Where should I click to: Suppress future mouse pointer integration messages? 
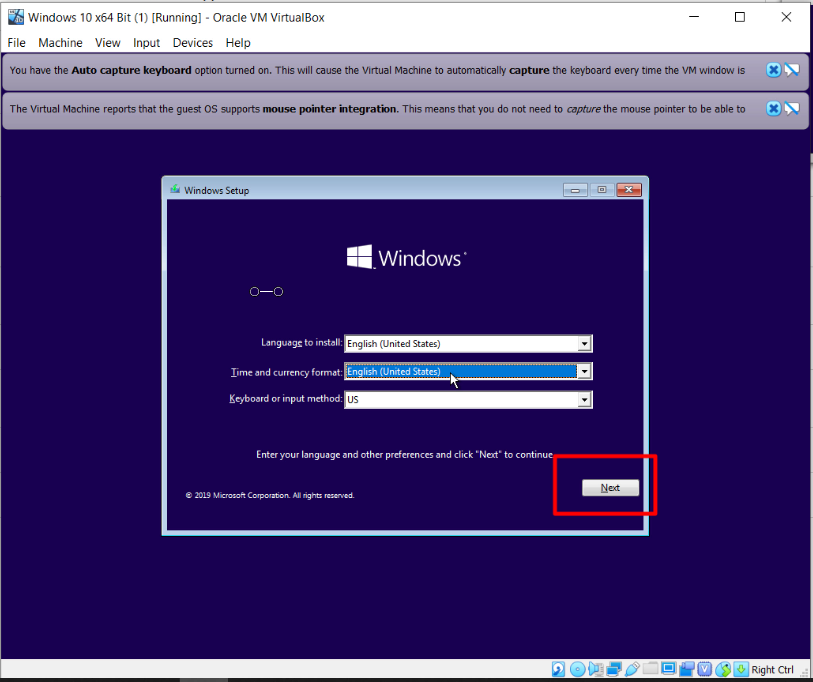click(x=792, y=108)
